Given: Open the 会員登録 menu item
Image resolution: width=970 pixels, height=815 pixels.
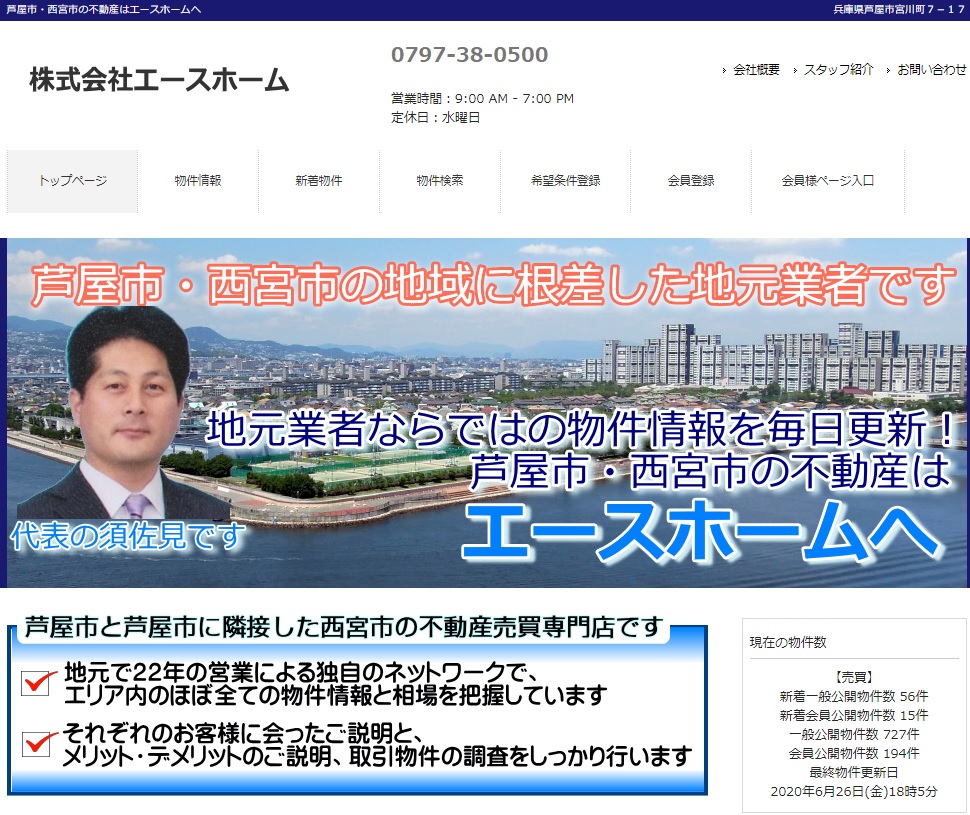Looking at the screenshot, I should (x=691, y=181).
